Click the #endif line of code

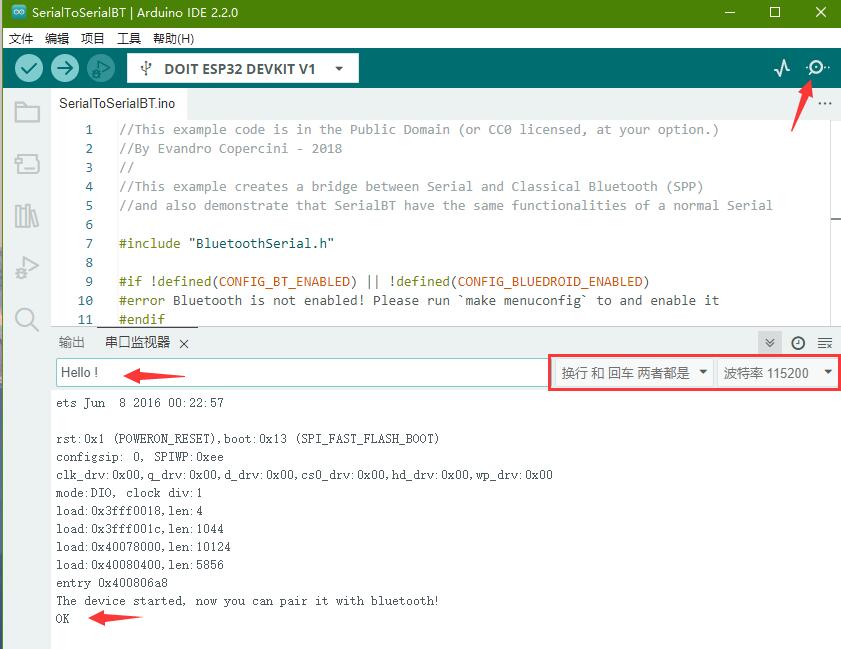pyautogui.click(x=142, y=319)
